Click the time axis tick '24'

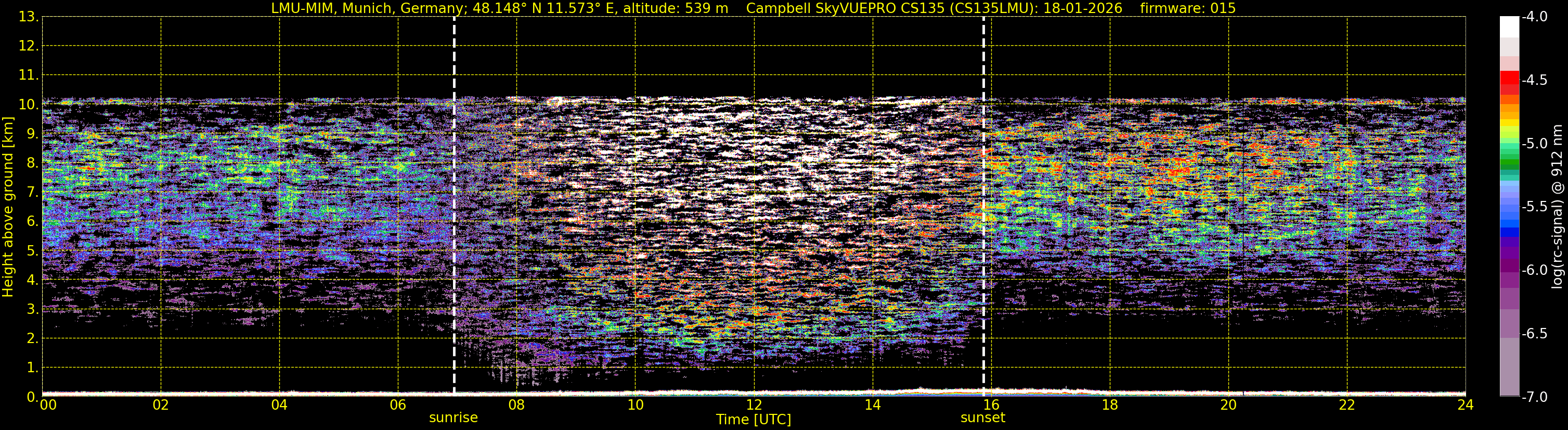tap(1466, 405)
